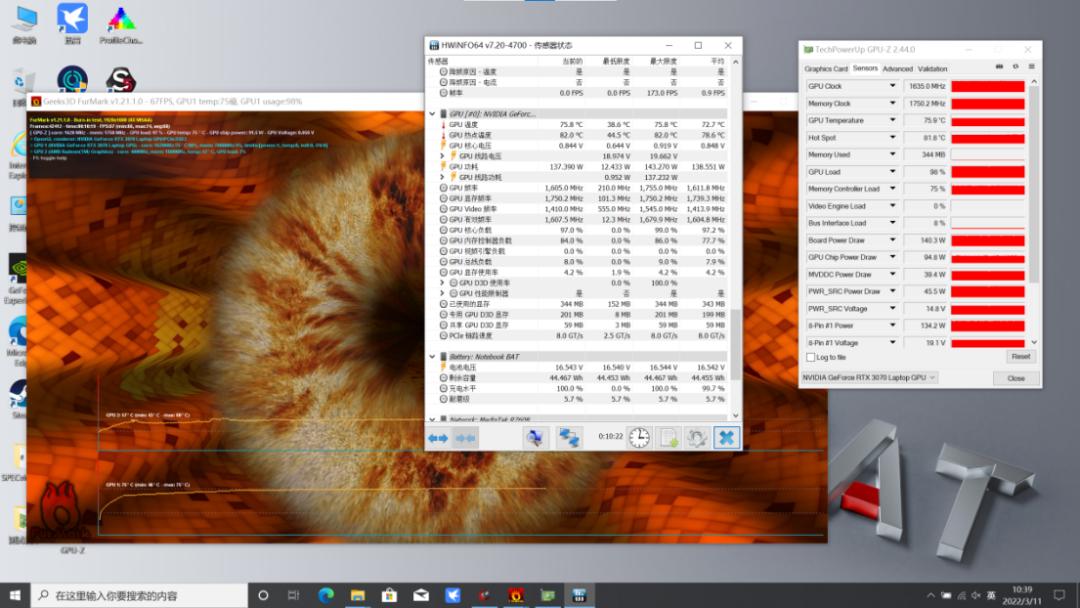Switch to the Advanced tab in GPU-Z
The height and width of the screenshot is (608, 1080).
897,69
